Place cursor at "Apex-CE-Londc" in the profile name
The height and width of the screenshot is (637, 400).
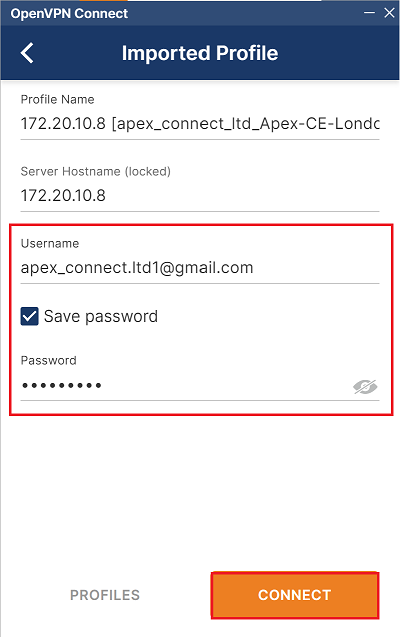click(320, 124)
